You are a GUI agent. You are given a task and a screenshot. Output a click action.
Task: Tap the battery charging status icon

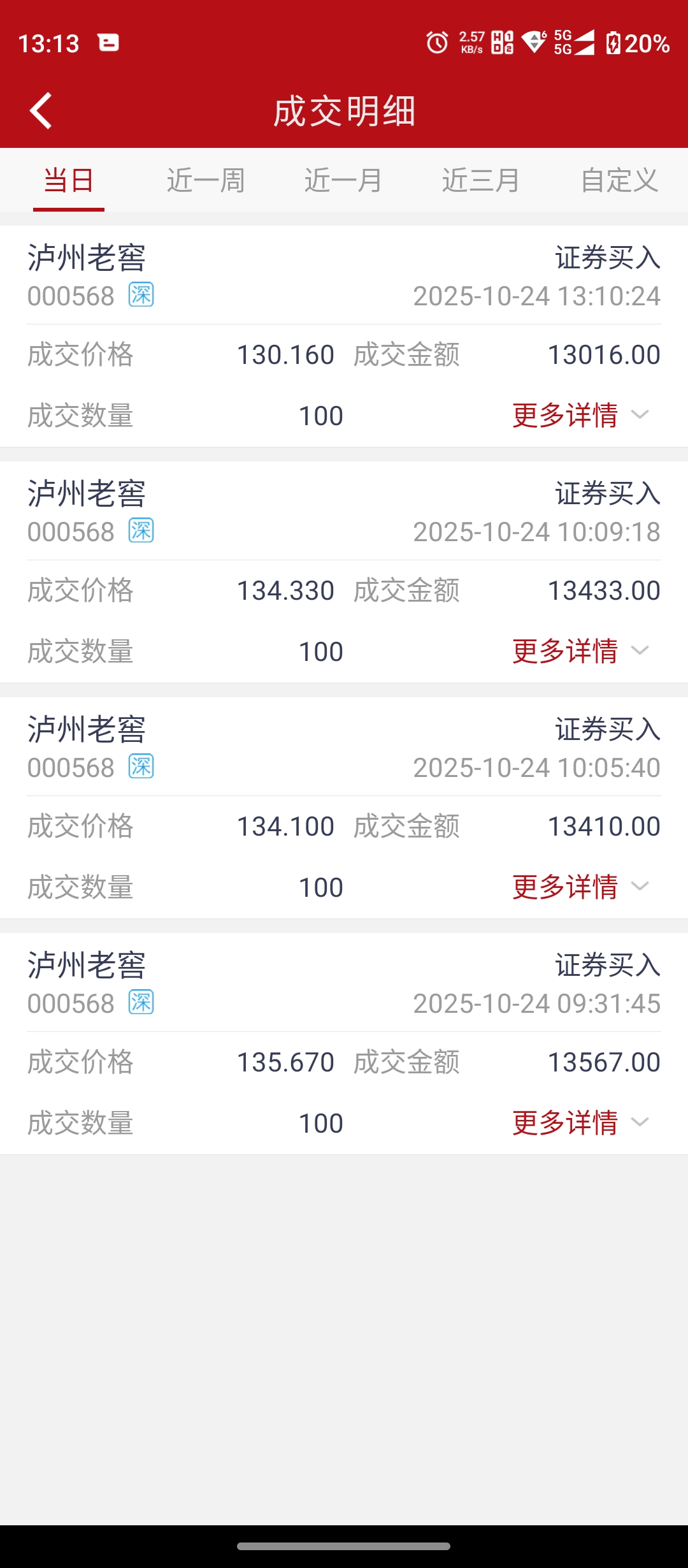coord(613,43)
